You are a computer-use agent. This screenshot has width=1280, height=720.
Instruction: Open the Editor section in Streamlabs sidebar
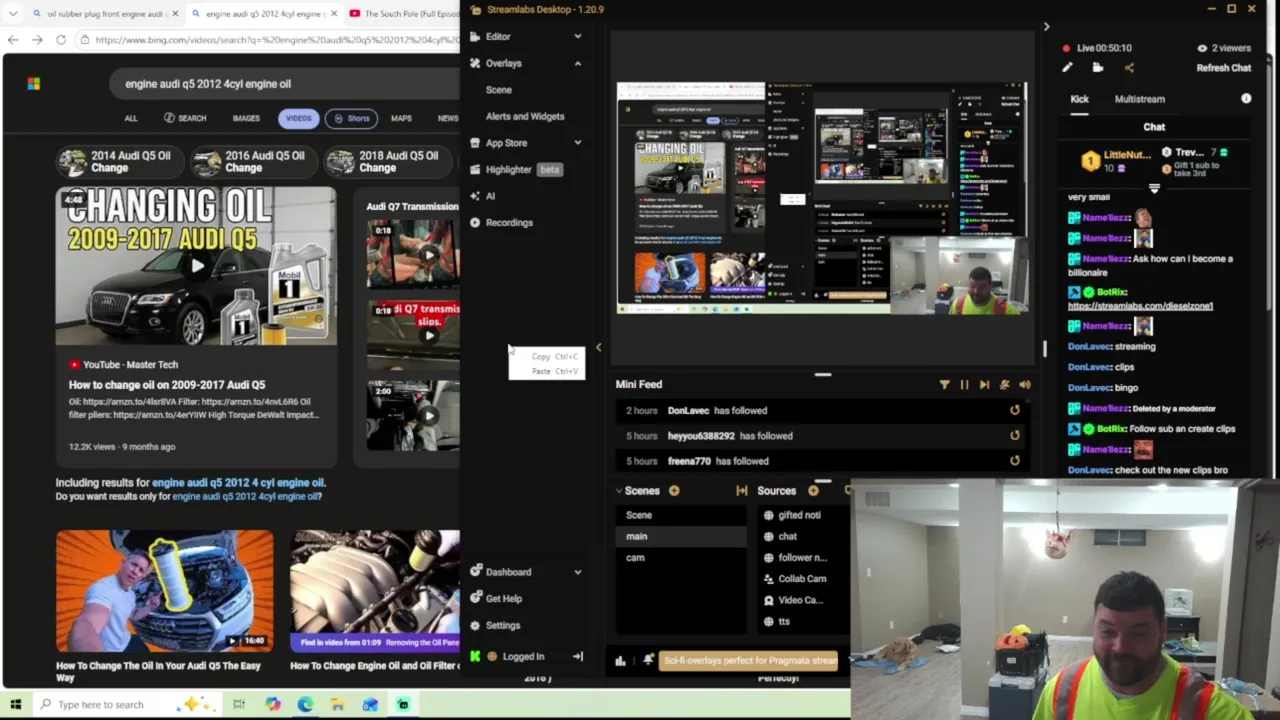pyautogui.click(x=498, y=36)
